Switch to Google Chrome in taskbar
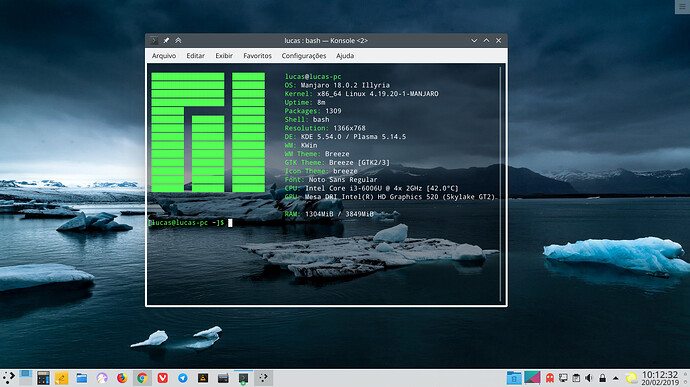The width and height of the screenshot is (690, 387). [142, 378]
